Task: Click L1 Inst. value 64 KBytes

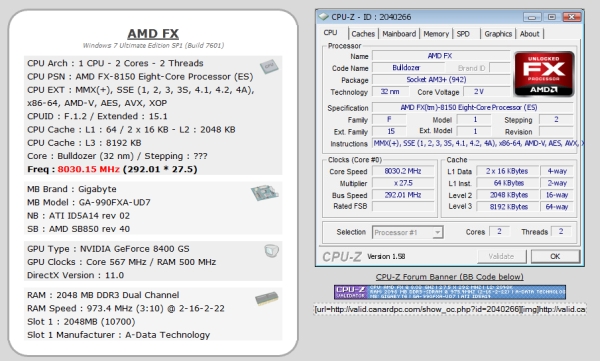Action: (x=507, y=183)
